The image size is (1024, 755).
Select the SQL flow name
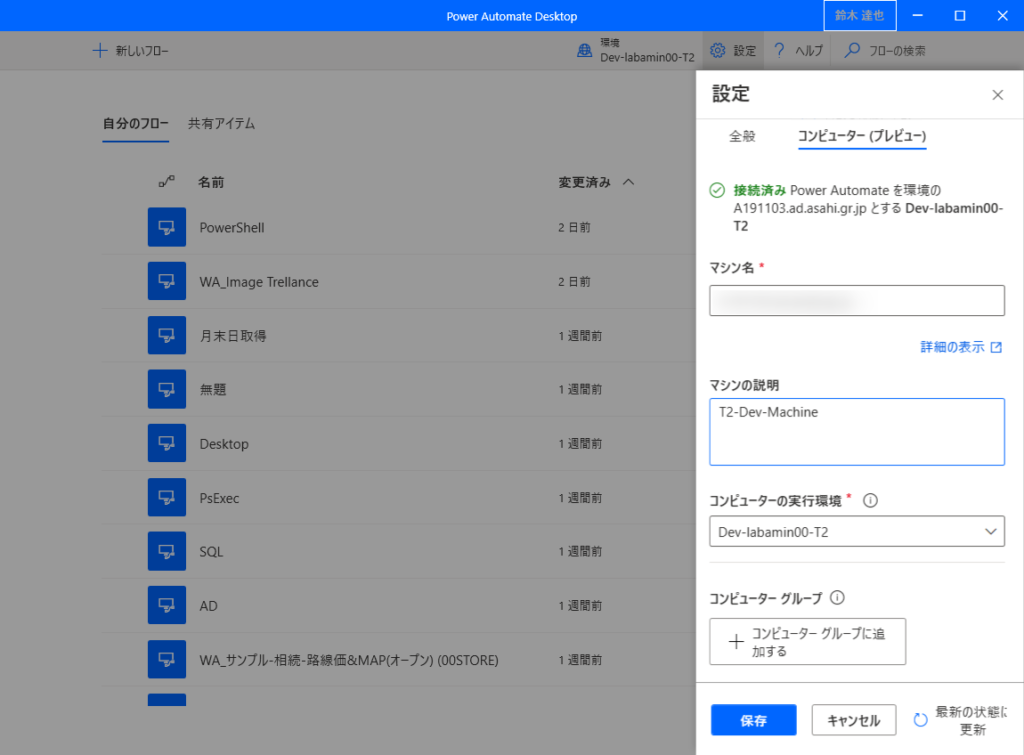(212, 552)
